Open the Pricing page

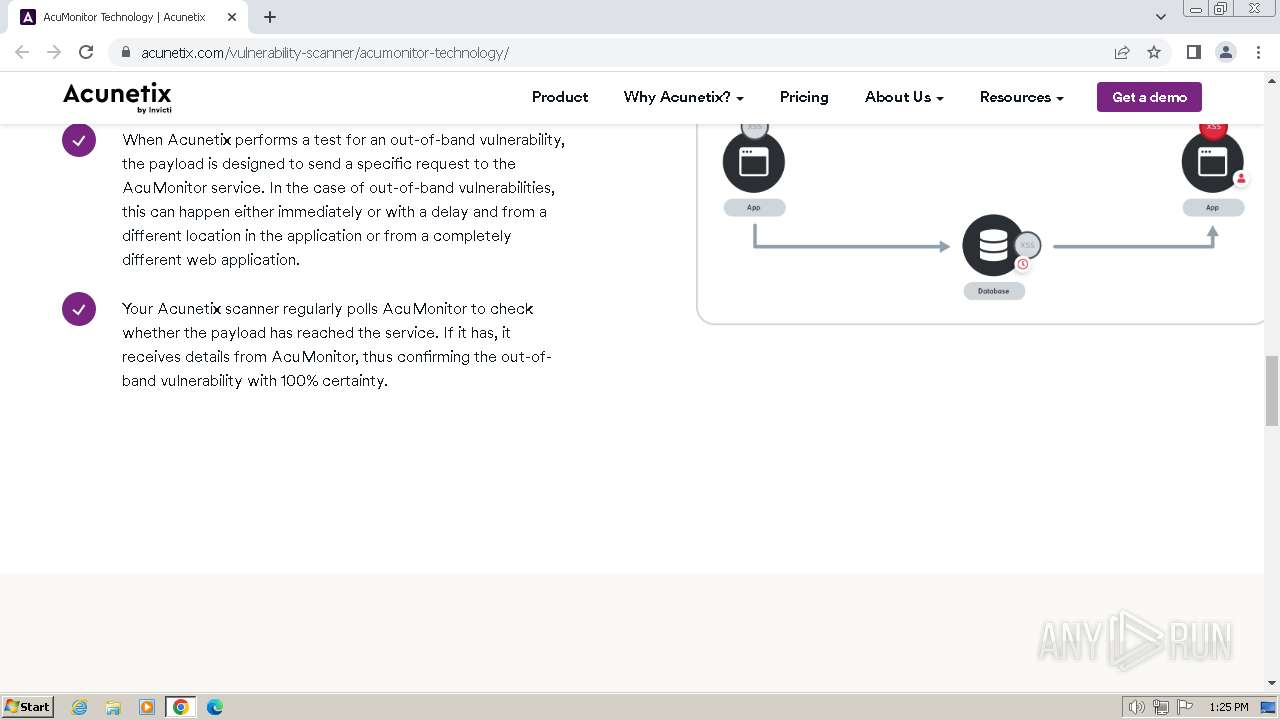pos(804,97)
